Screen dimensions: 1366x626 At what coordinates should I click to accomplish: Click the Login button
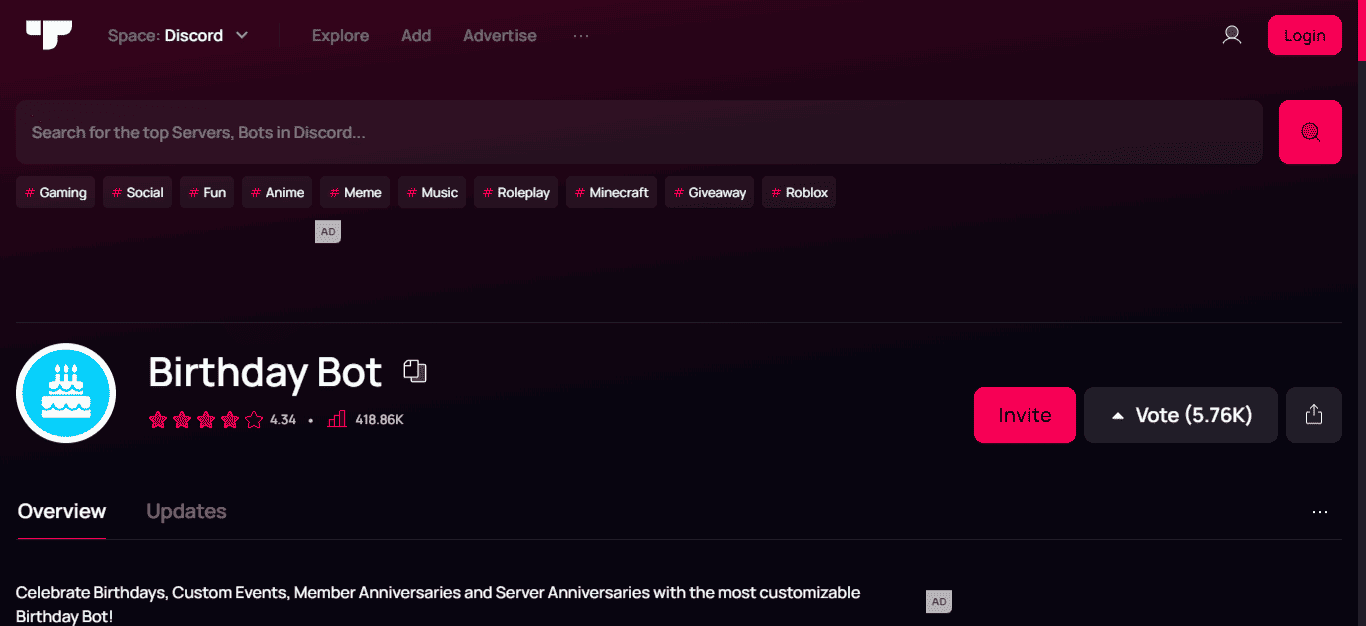pyautogui.click(x=1304, y=35)
